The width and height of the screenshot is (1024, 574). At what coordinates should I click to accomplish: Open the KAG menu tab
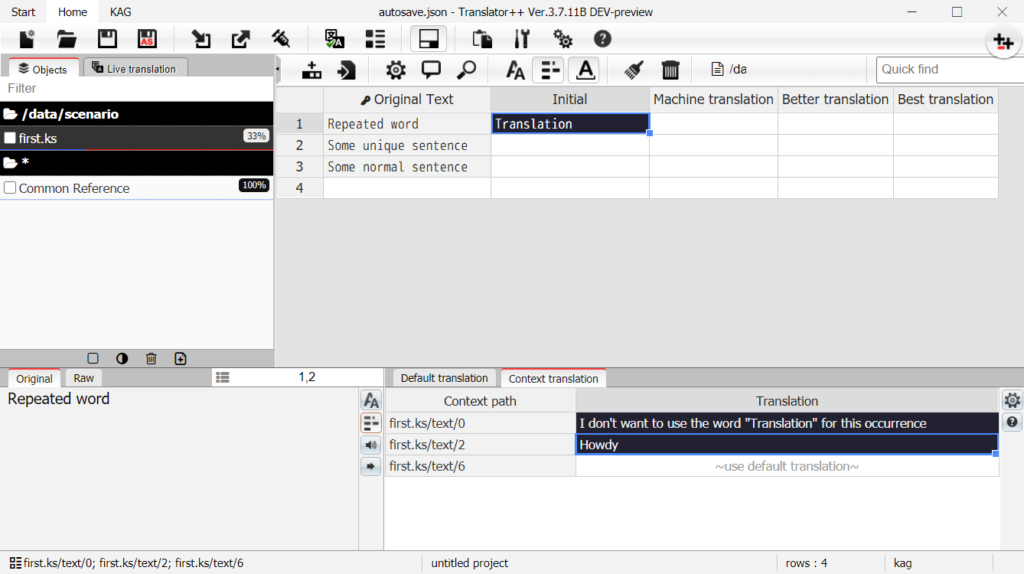pos(120,12)
